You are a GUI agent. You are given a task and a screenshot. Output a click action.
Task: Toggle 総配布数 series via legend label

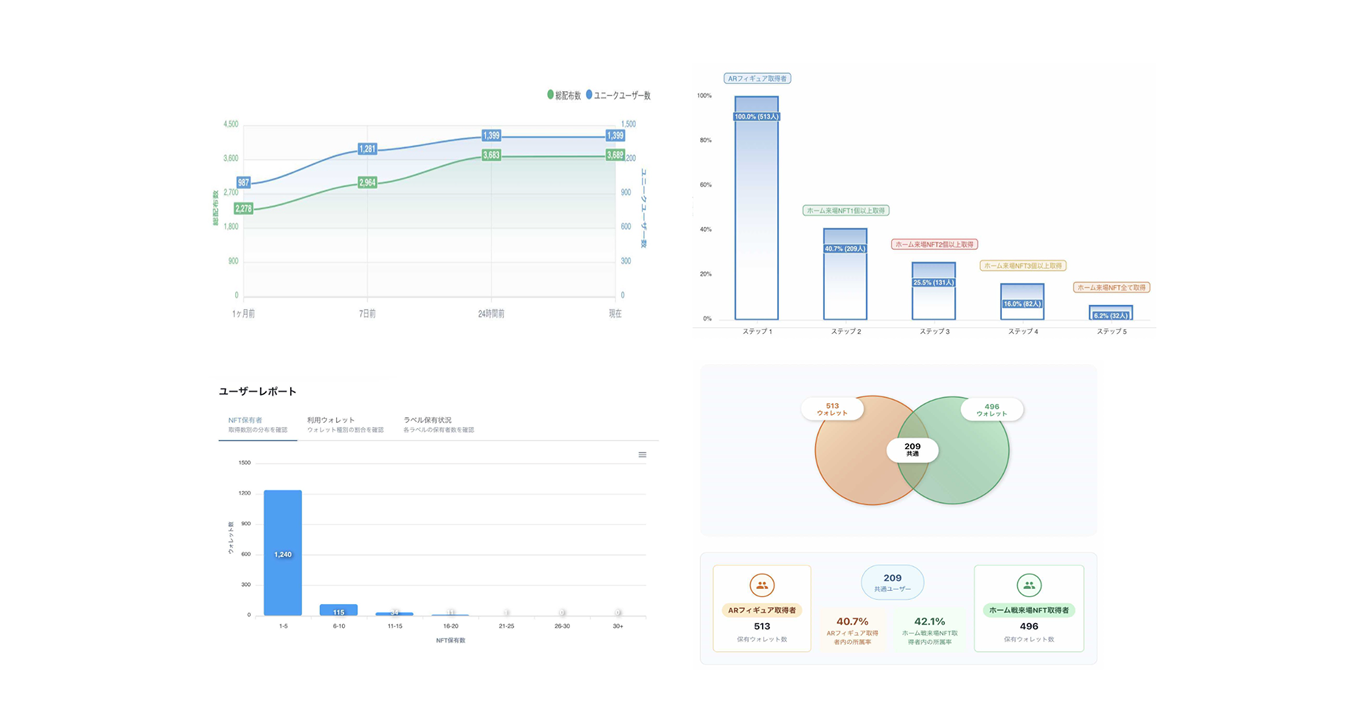pos(568,96)
